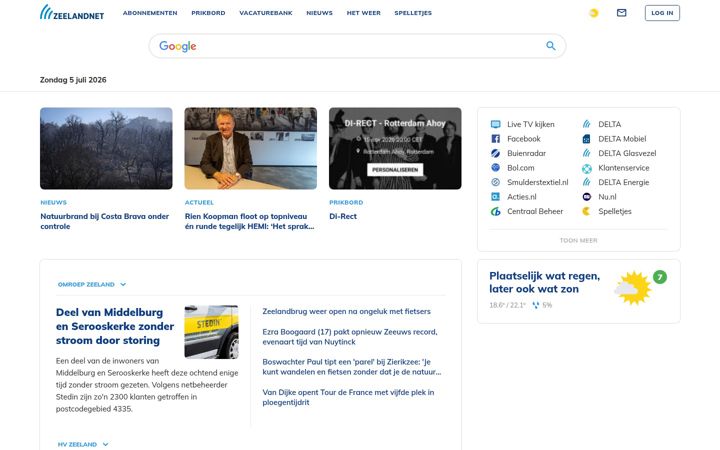The height and width of the screenshot is (450, 720).
Task: Click the Bol.com icon
Action: pyautogui.click(x=495, y=168)
